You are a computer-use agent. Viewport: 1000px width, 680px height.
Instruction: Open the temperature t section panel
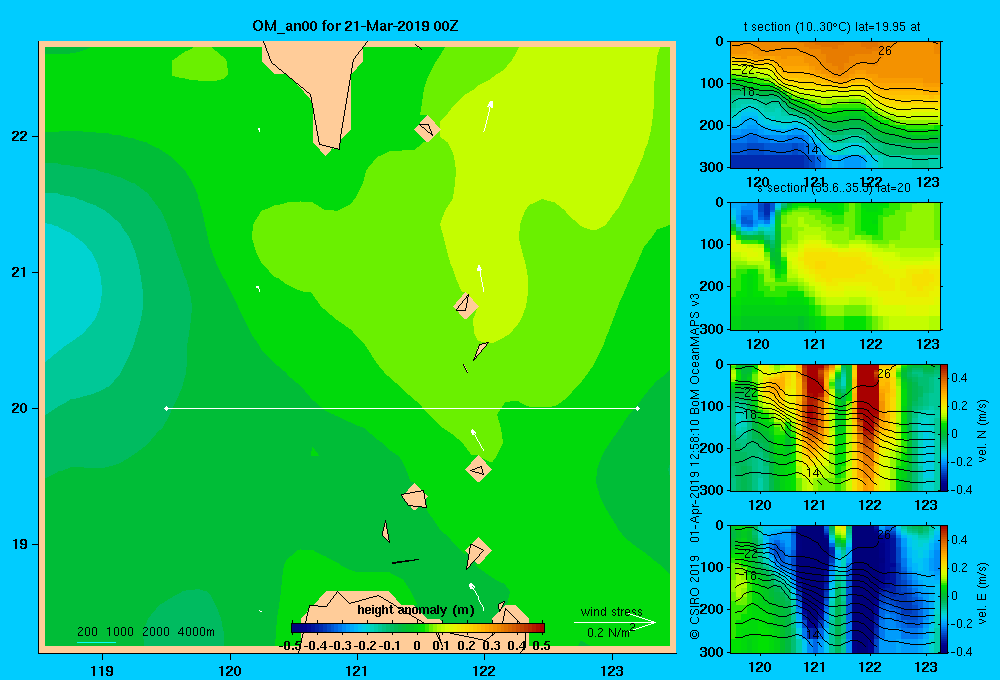click(835, 105)
